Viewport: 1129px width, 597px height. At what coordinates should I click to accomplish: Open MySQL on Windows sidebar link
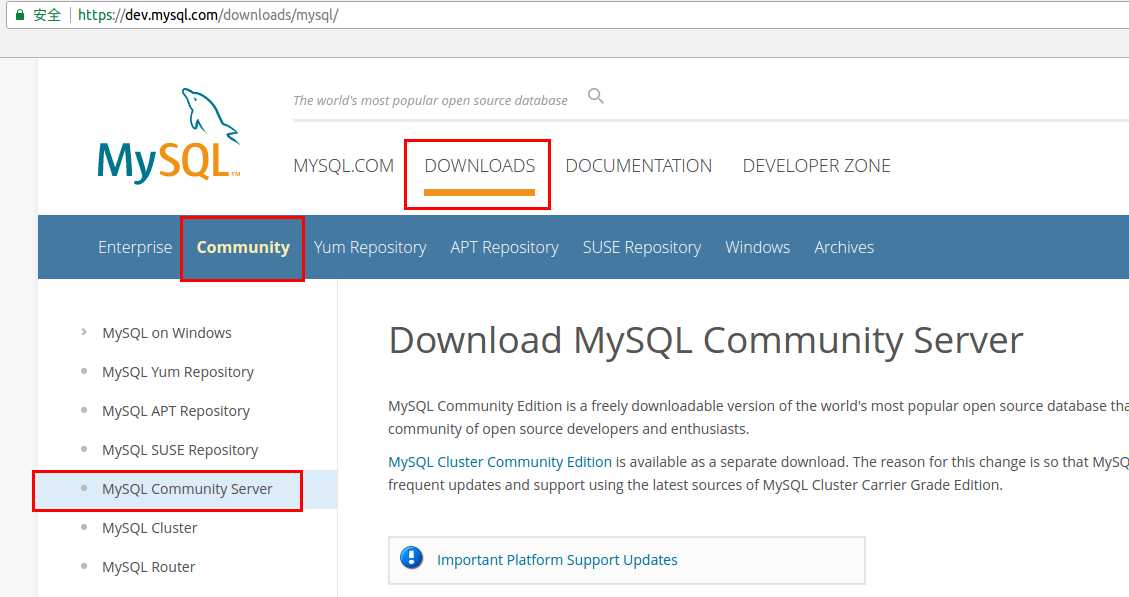pyautogui.click(x=167, y=333)
